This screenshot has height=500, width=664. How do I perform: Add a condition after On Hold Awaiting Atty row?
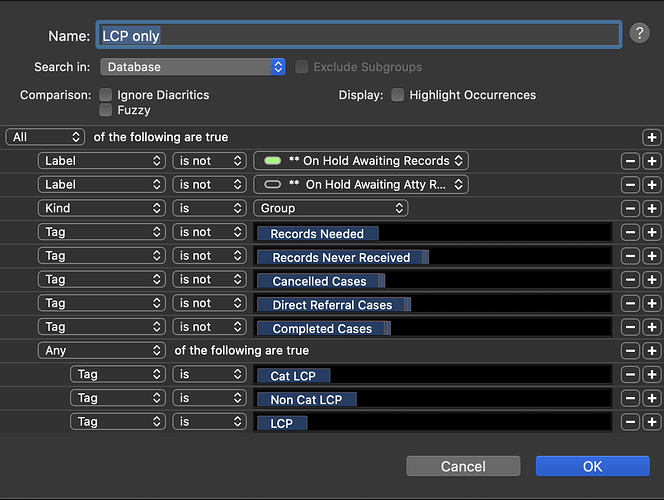[x=652, y=185]
